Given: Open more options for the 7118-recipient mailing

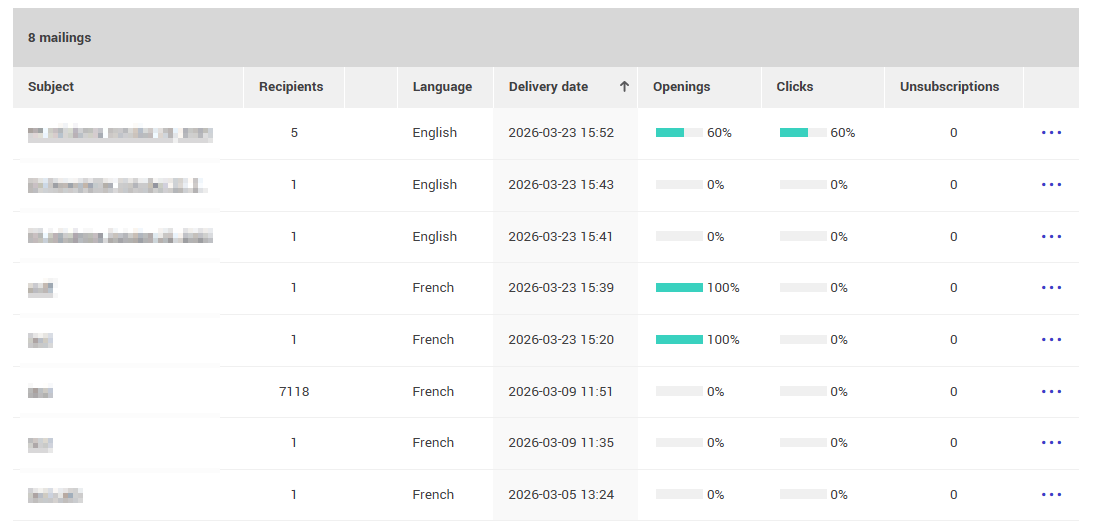Looking at the screenshot, I should click(x=1051, y=392).
